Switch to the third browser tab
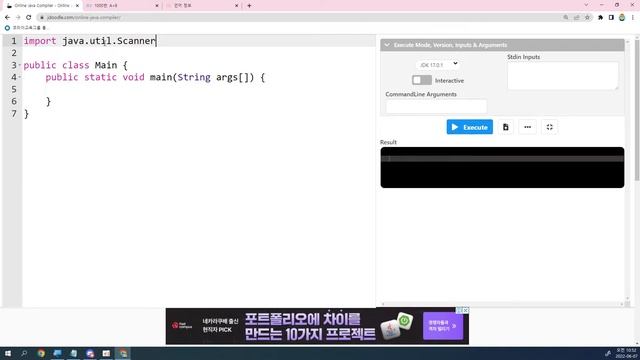Viewport: 640px width, 360px height. coord(200,6)
